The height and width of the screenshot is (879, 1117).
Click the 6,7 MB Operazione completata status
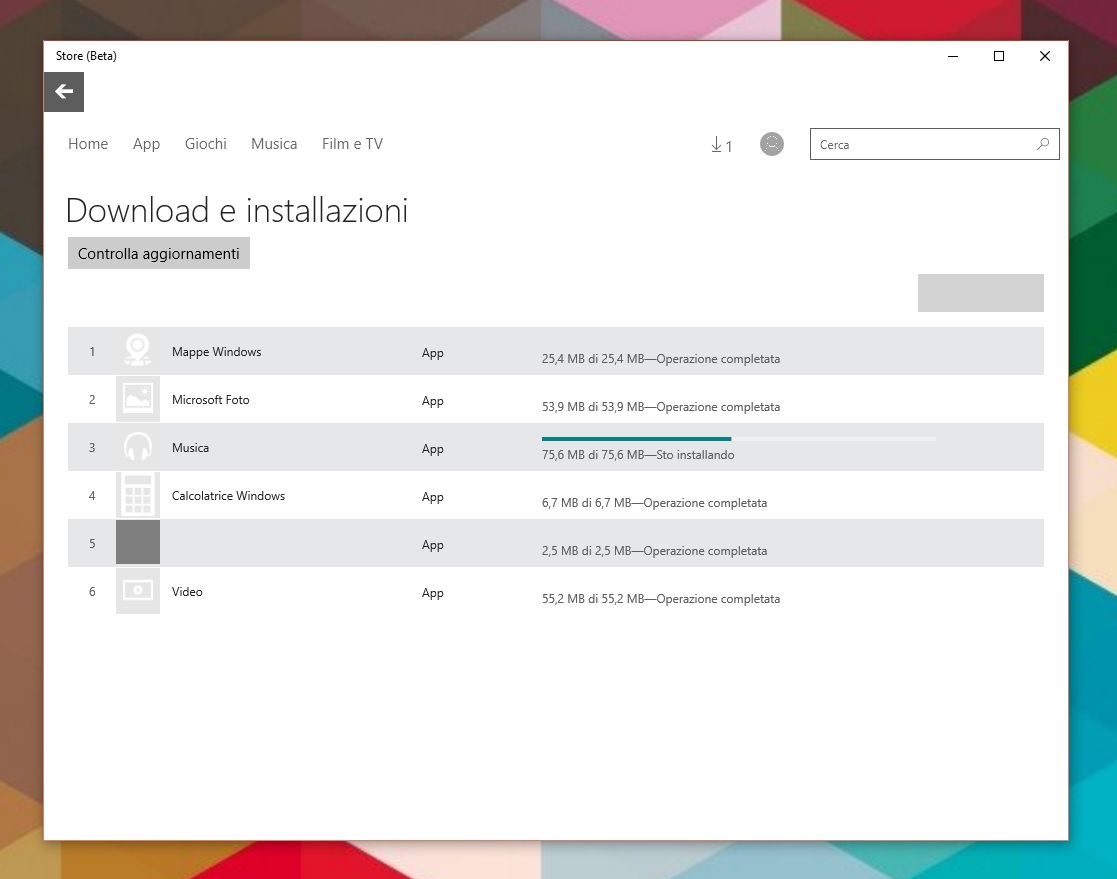[655, 503]
